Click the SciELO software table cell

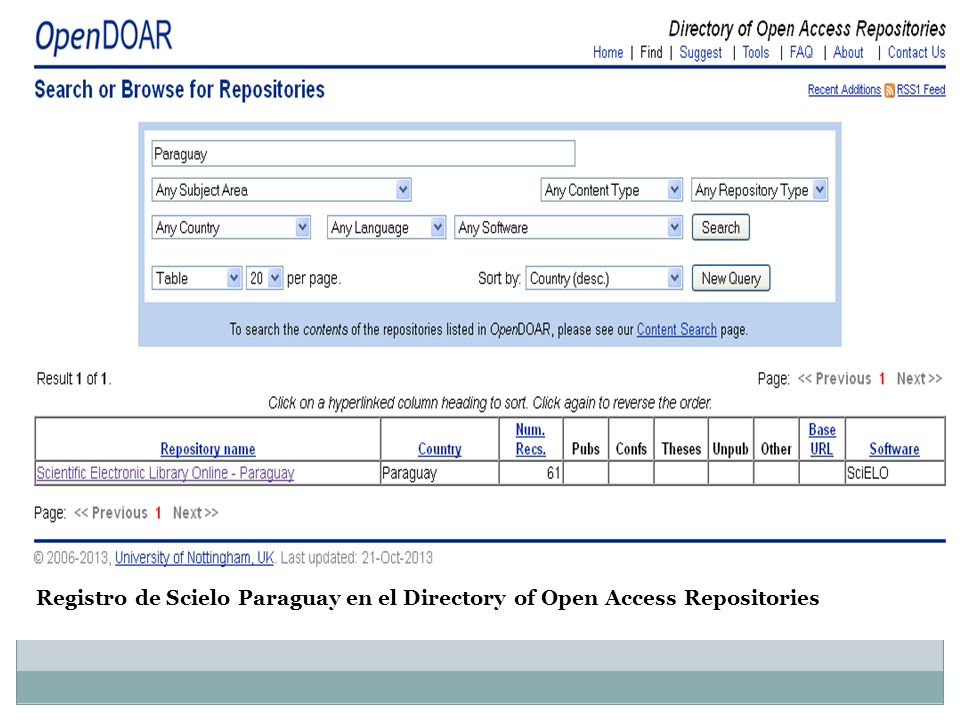895,473
